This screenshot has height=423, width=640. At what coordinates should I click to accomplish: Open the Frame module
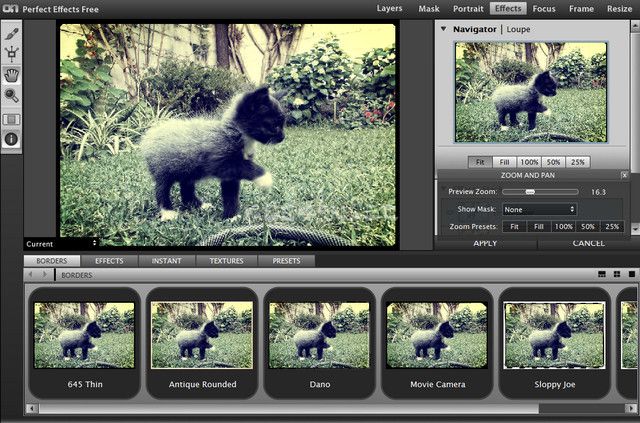click(581, 8)
